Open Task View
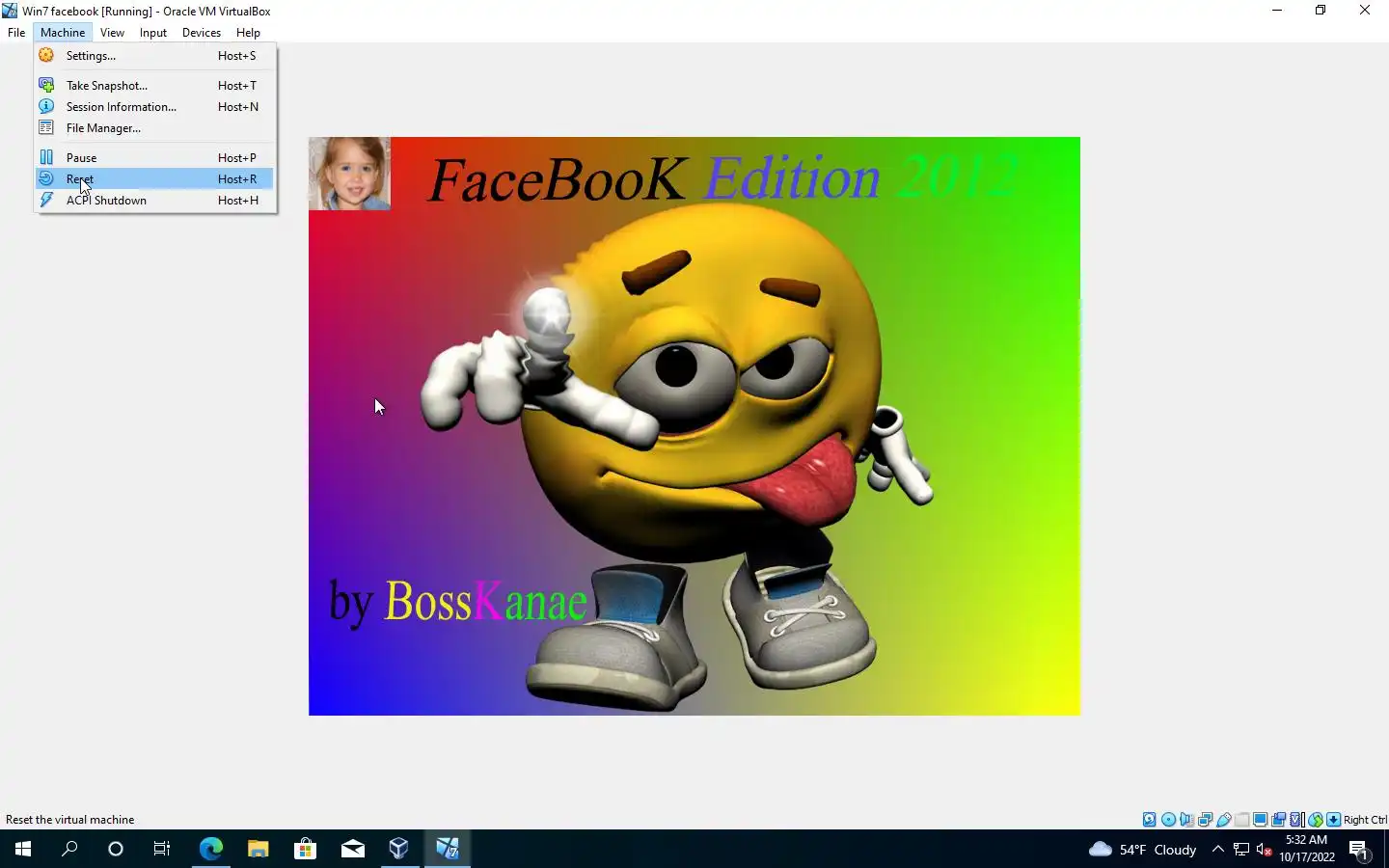 (162, 849)
